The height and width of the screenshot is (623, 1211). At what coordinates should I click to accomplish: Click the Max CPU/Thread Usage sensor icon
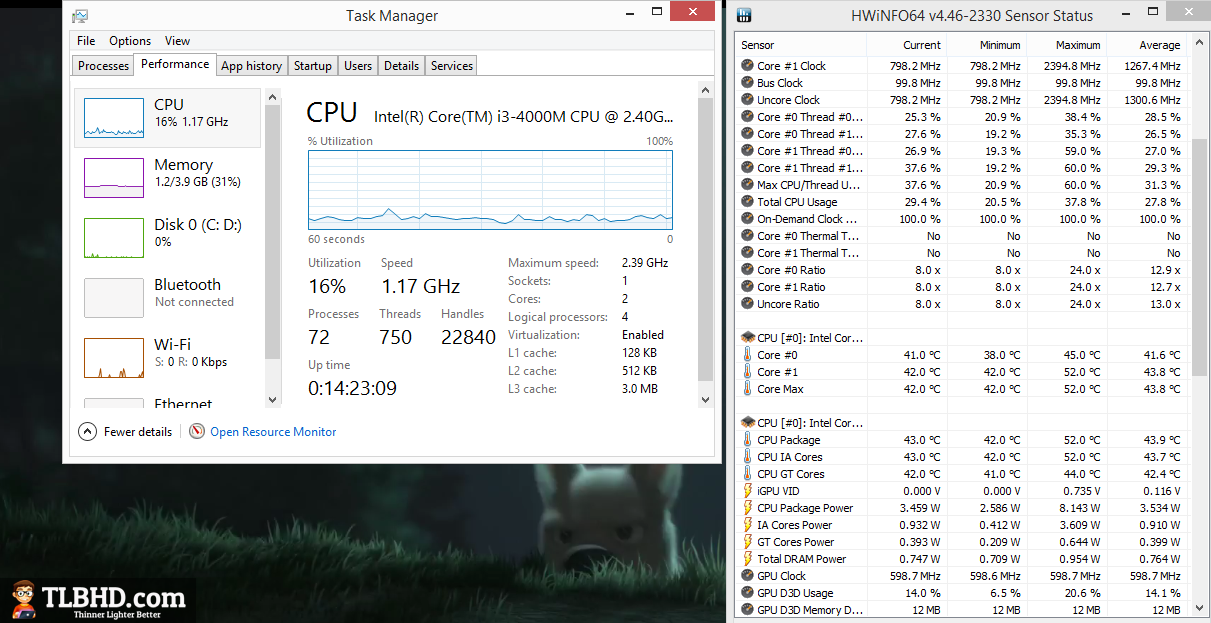coord(747,185)
